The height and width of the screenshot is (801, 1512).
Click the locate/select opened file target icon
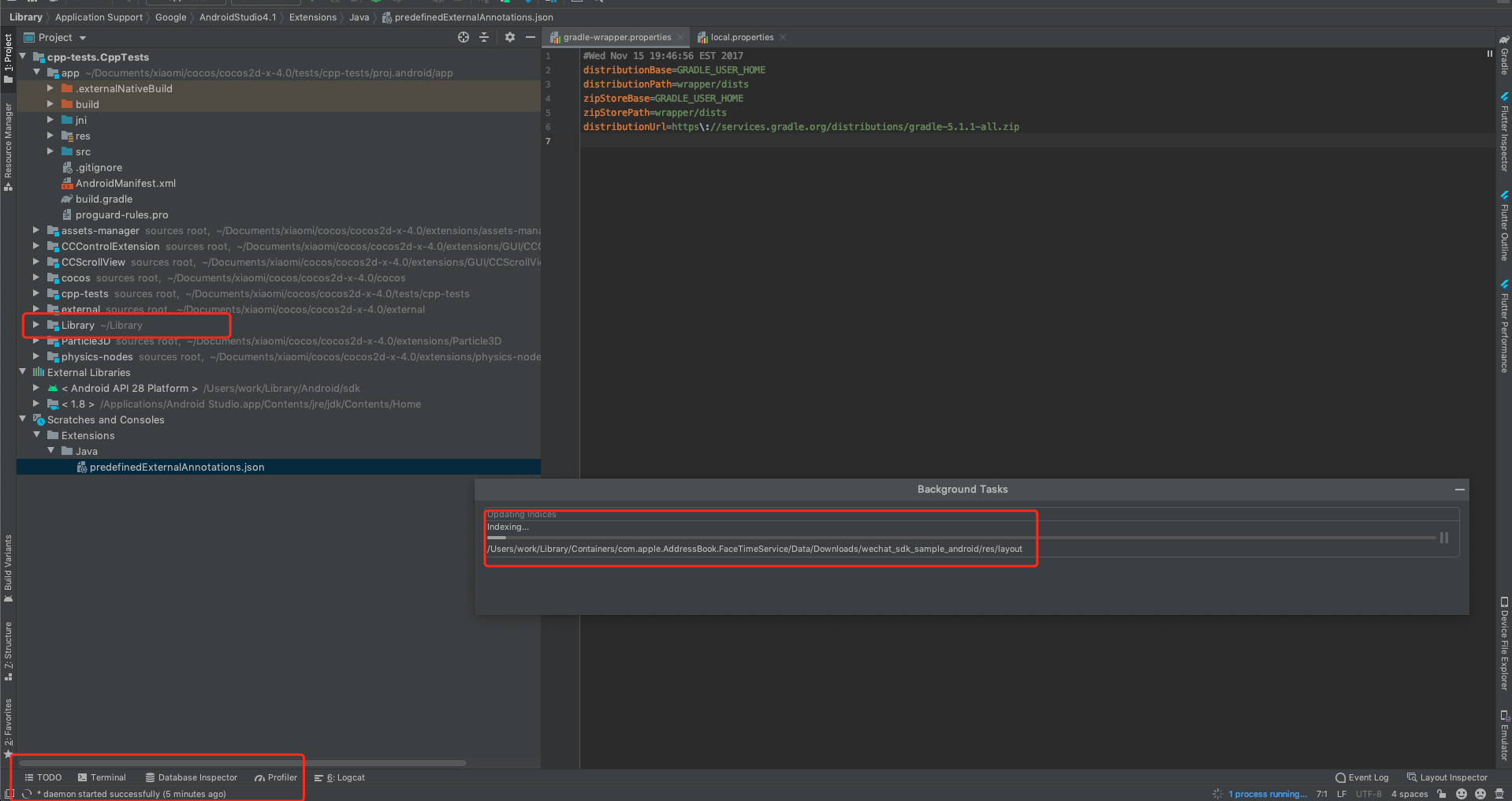[x=464, y=37]
